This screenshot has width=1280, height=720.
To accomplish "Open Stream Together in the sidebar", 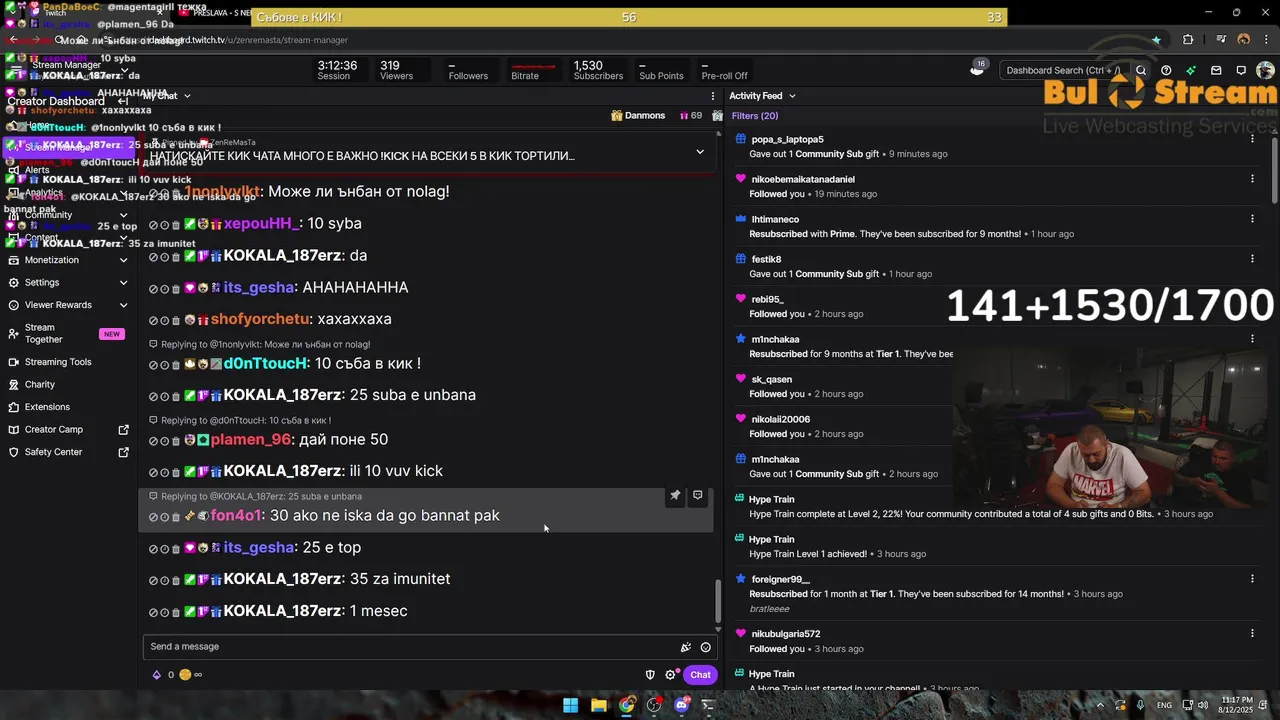I will (x=69, y=334).
